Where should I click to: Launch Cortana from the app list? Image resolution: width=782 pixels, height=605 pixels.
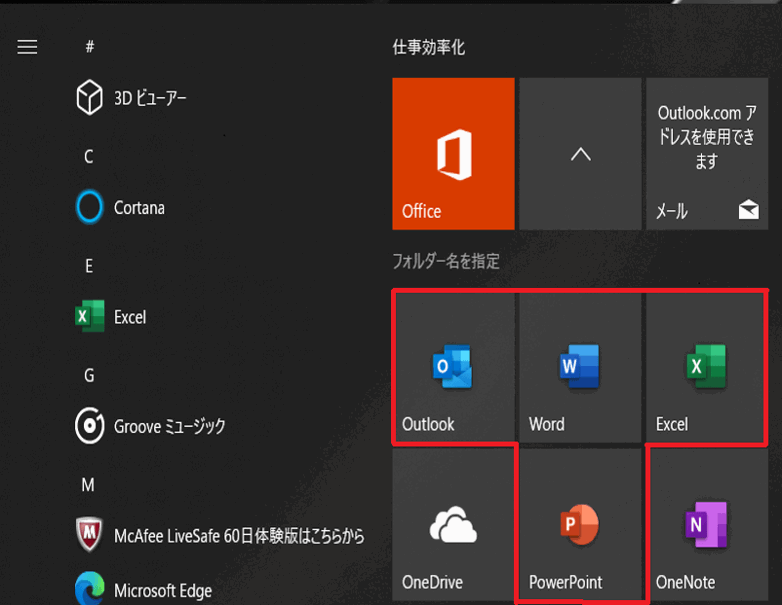(x=120, y=207)
